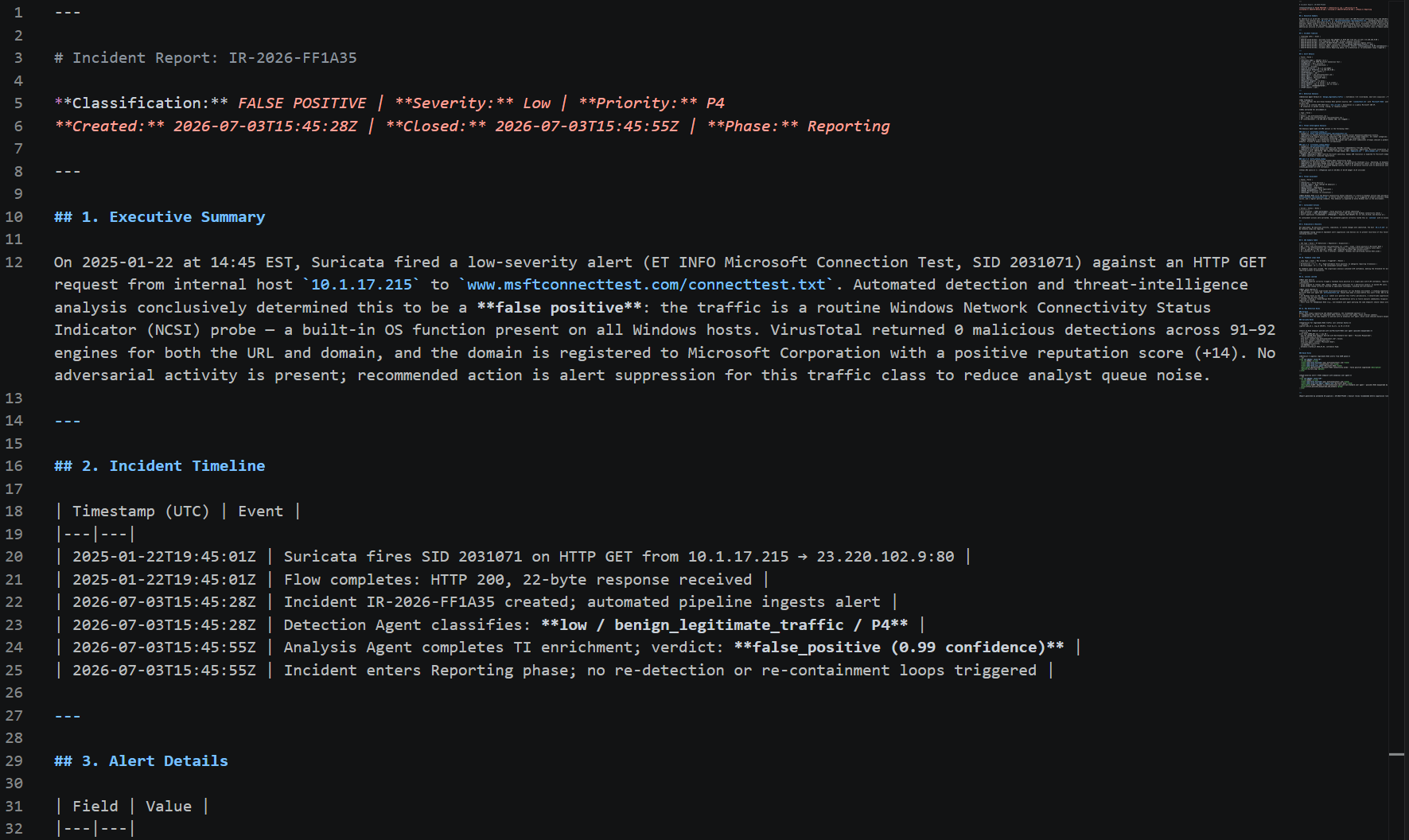The image size is (1409, 840).
Task: Click the Timestamp (UTC) table header
Action: (141, 511)
